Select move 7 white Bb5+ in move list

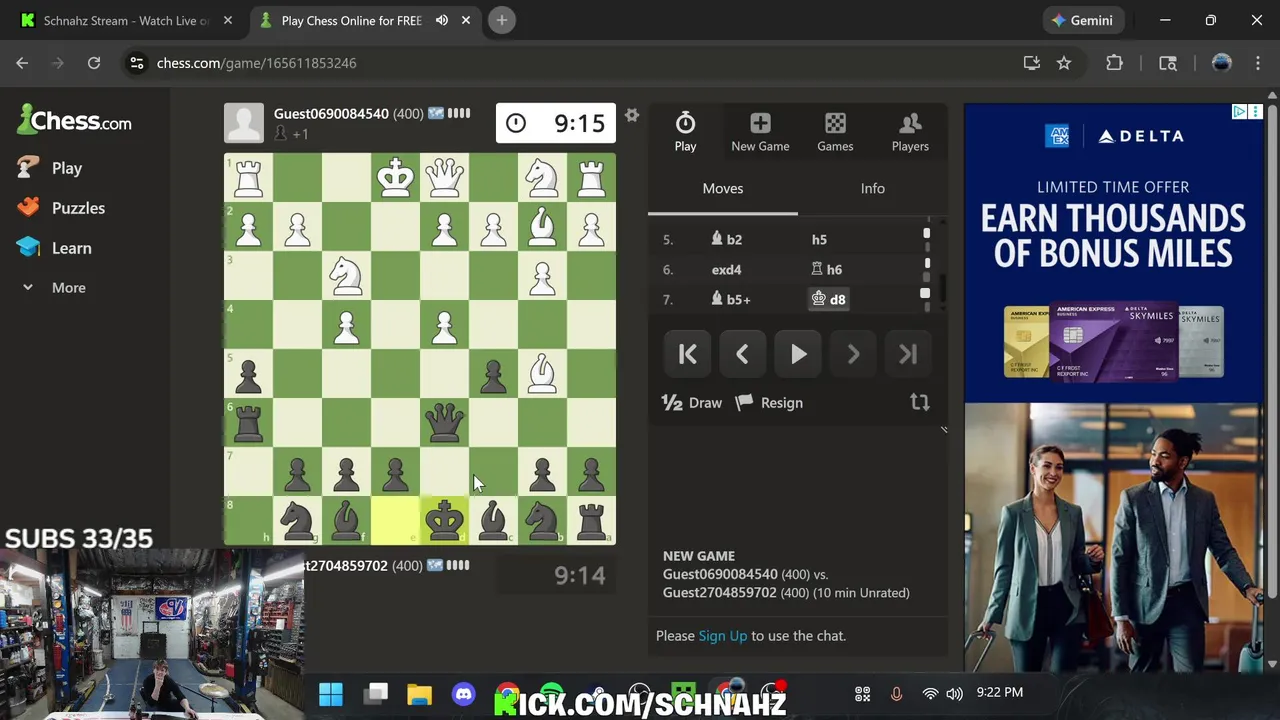point(731,299)
